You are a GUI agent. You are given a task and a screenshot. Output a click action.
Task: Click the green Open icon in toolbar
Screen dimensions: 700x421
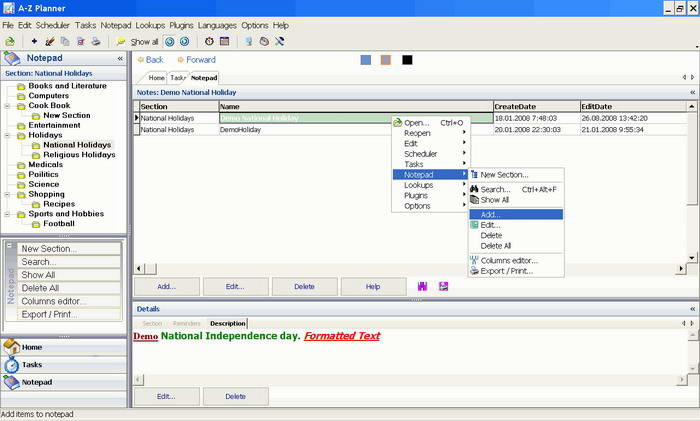(10, 42)
